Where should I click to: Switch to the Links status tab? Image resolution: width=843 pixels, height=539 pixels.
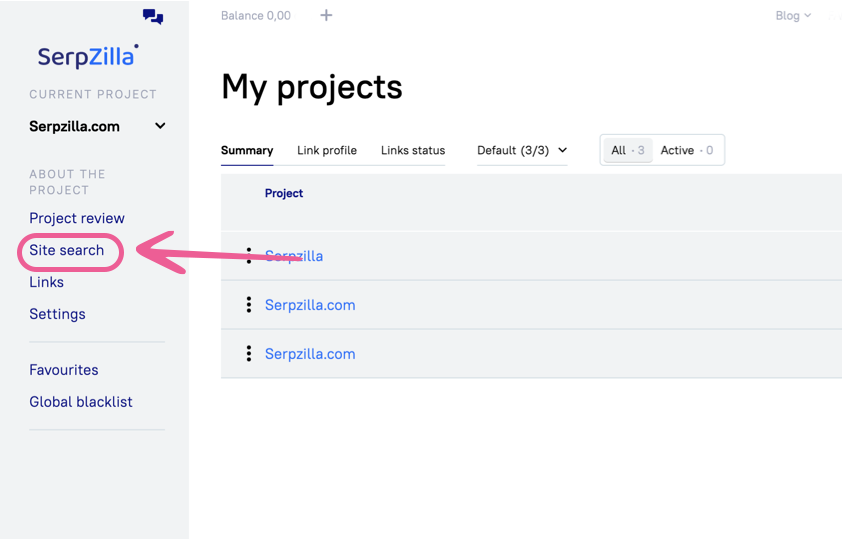[x=413, y=150]
